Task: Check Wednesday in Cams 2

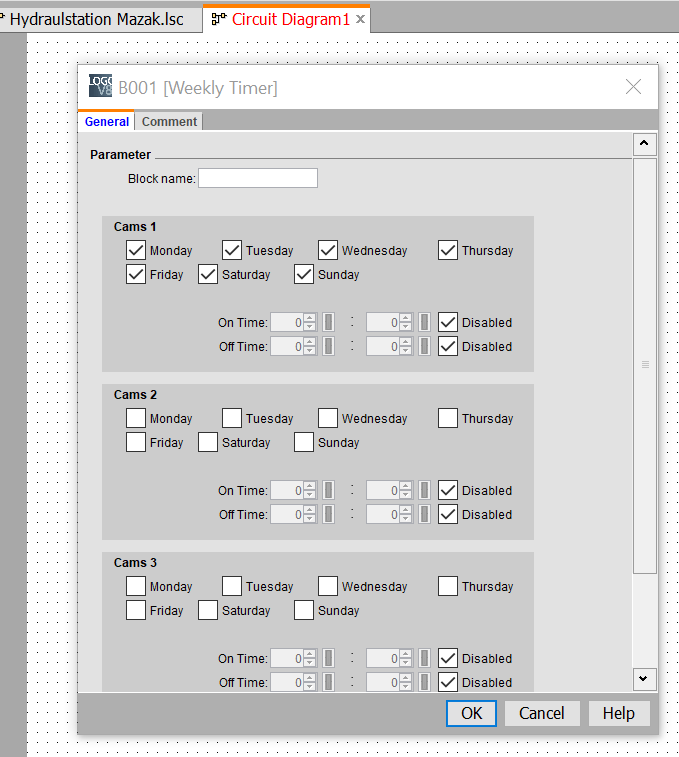Action: click(328, 419)
